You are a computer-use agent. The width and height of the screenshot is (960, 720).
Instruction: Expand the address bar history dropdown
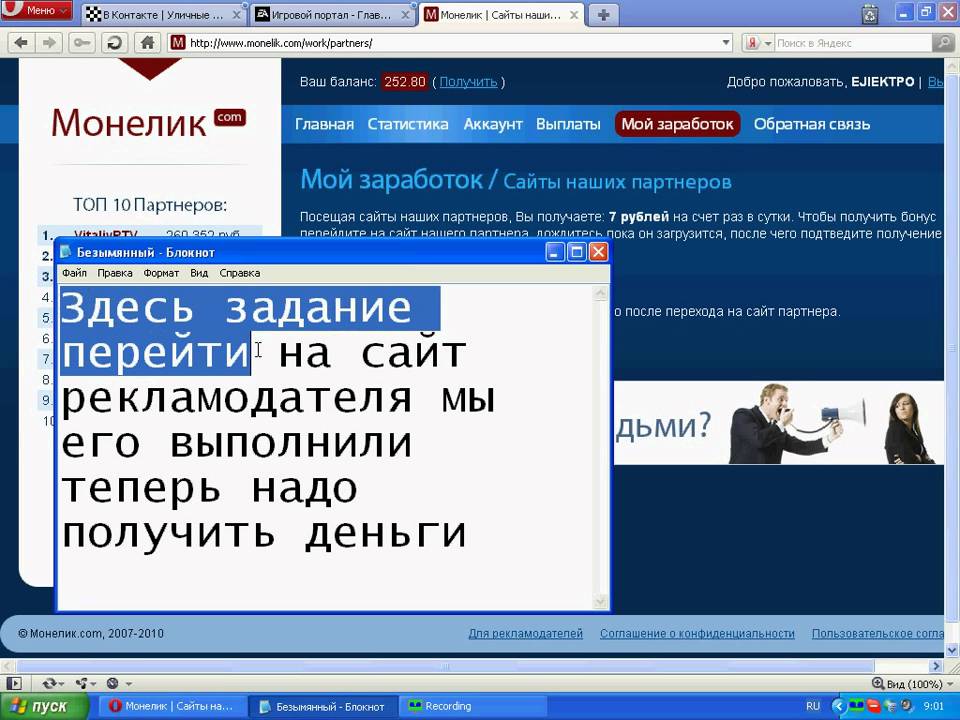(x=727, y=43)
